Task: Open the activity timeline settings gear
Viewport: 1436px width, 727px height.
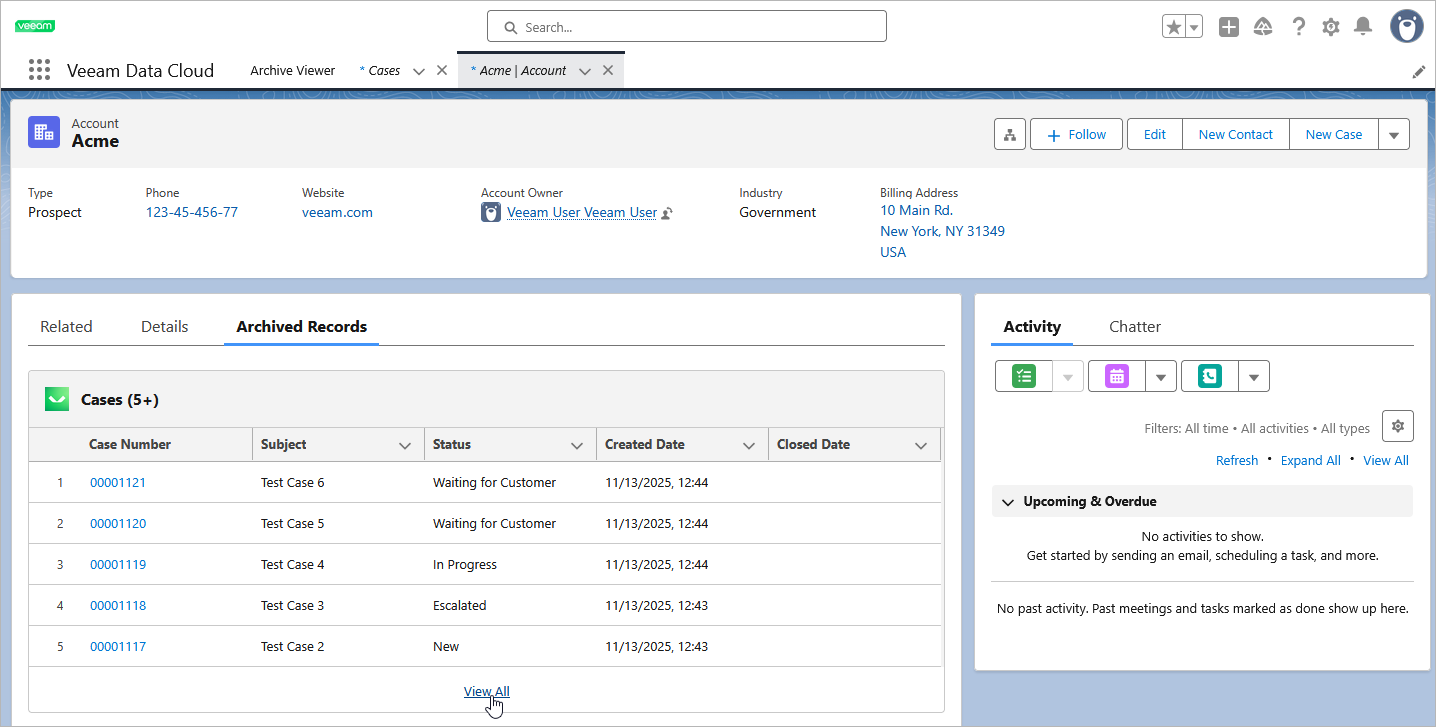Action: (1397, 425)
